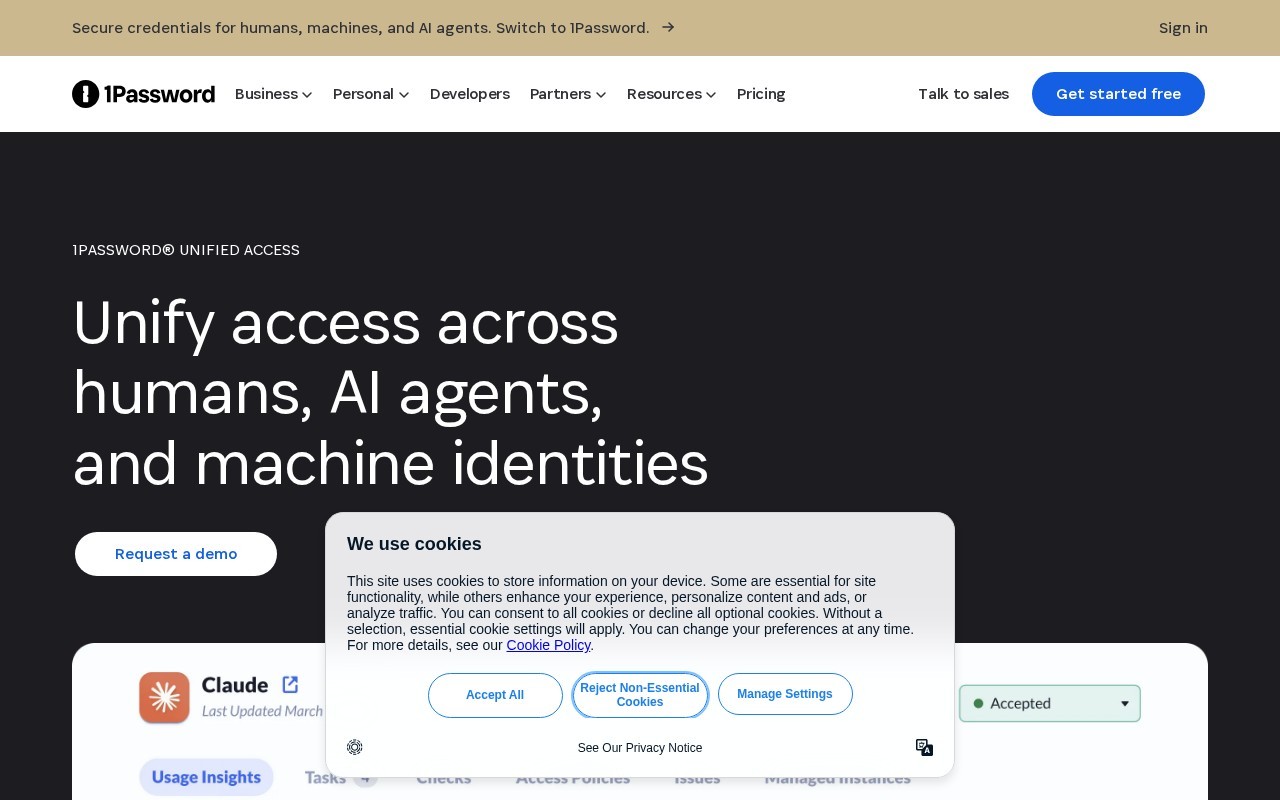Click the Claude app icon
The width and height of the screenshot is (1280, 800).
click(x=164, y=697)
